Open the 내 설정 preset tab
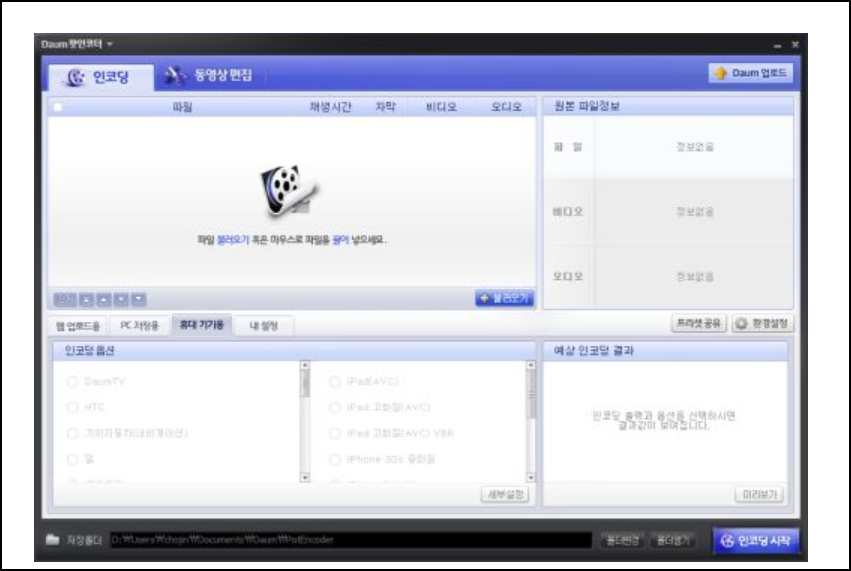The width and height of the screenshot is (851, 571). point(264,326)
